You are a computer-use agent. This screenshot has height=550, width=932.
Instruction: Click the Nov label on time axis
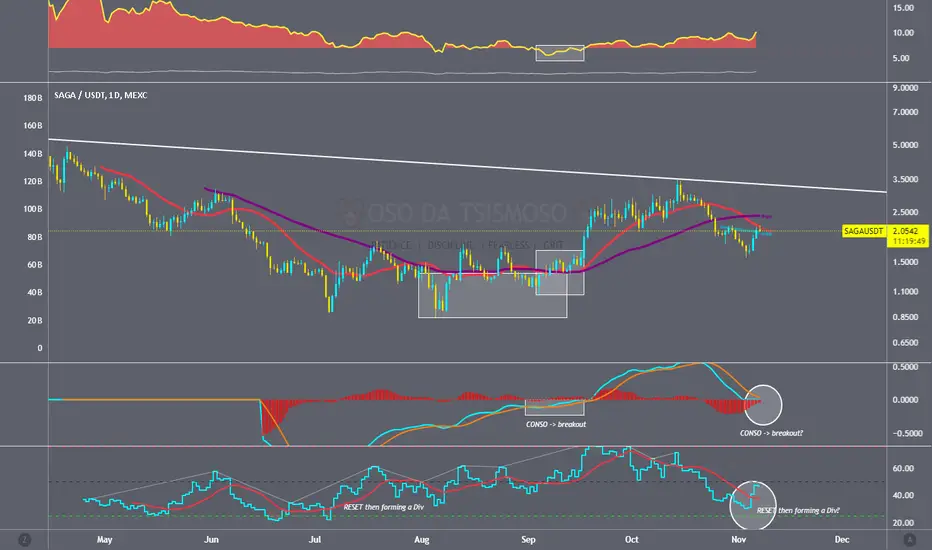(x=738, y=540)
